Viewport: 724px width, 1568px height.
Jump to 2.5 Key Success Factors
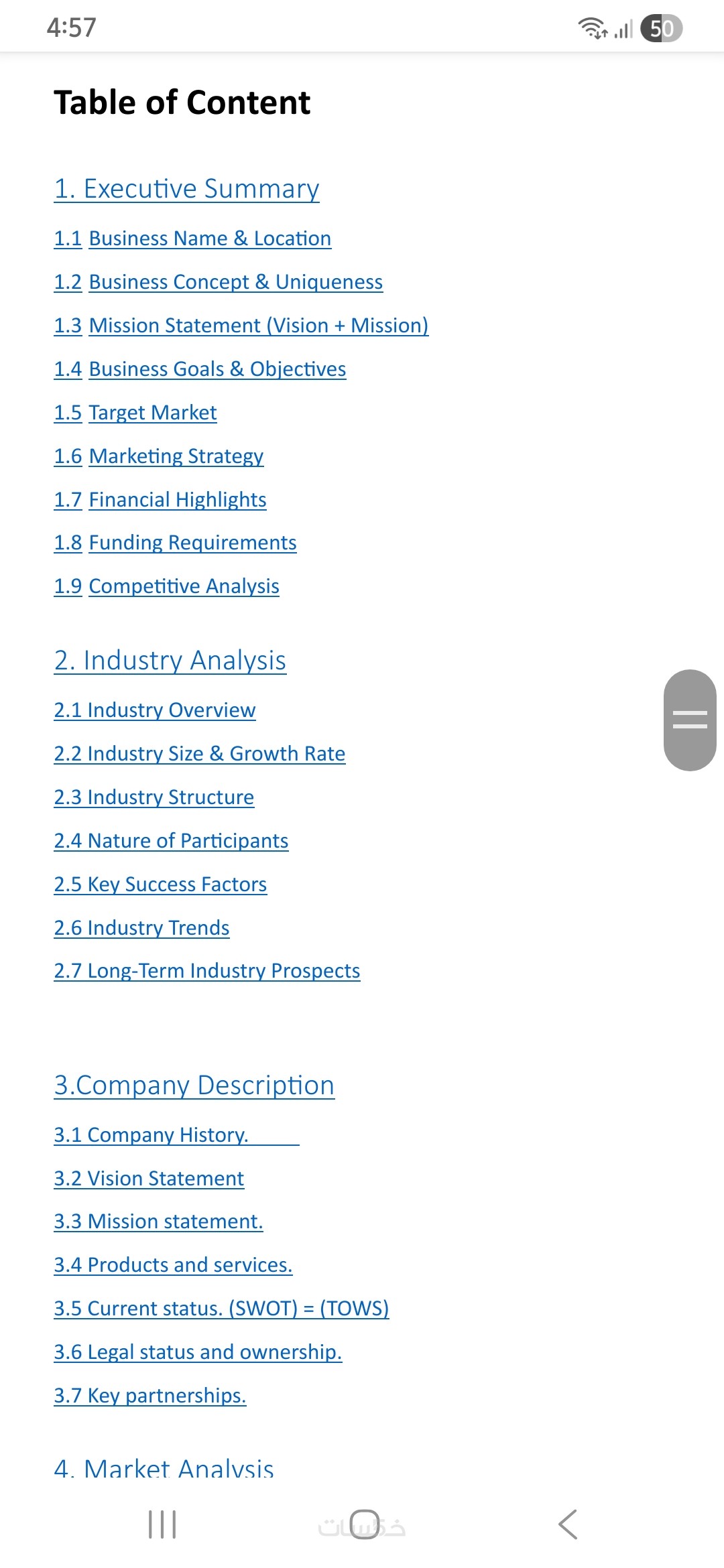tap(160, 885)
